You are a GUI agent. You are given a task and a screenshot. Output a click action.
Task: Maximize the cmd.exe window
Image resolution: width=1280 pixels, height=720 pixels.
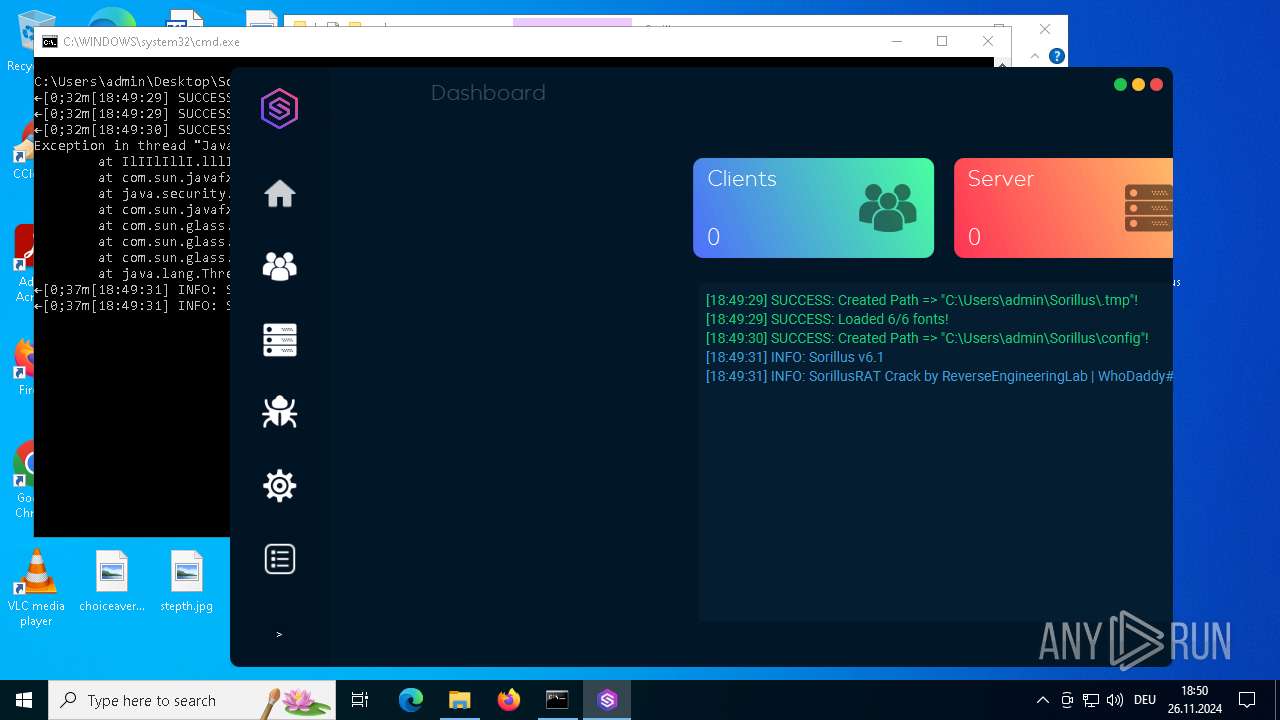pos(942,41)
